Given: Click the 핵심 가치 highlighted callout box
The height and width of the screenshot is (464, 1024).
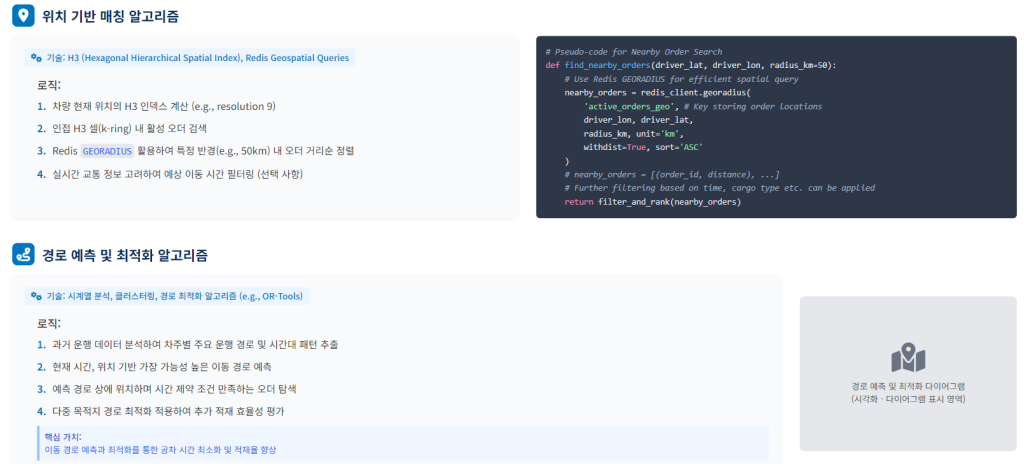Looking at the screenshot, I should [x=400, y=443].
